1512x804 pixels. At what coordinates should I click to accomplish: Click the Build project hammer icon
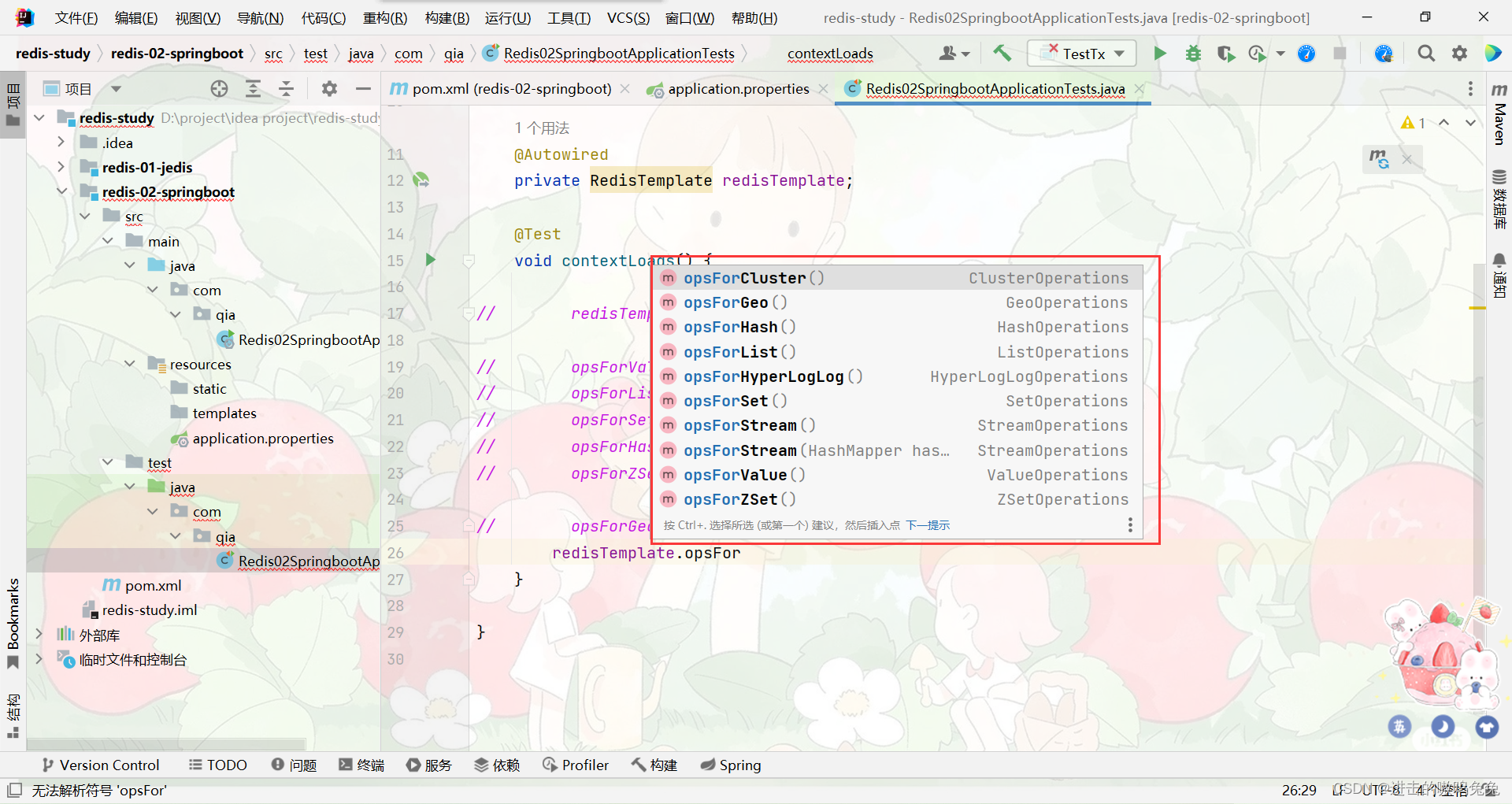coord(1002,53)
